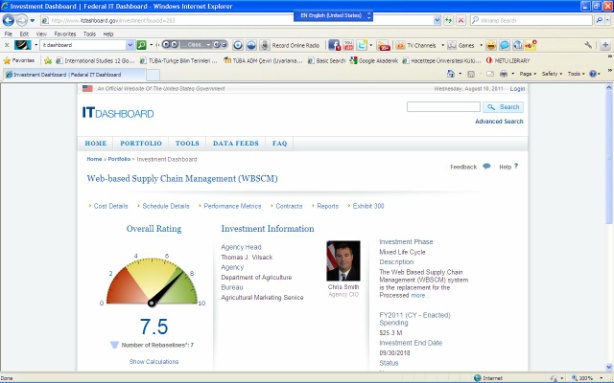The width and height of the screenshot is (614, 383).
Task: Click the site Search button
Action: [x=503, y=107]
